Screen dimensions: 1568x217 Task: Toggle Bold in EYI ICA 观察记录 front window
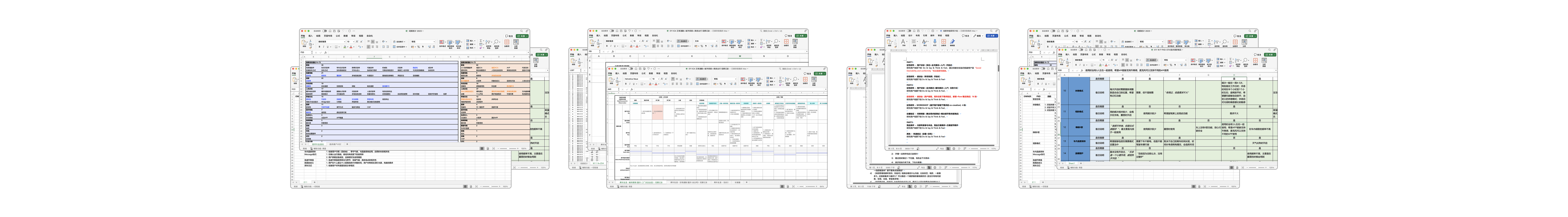[626, 84]
